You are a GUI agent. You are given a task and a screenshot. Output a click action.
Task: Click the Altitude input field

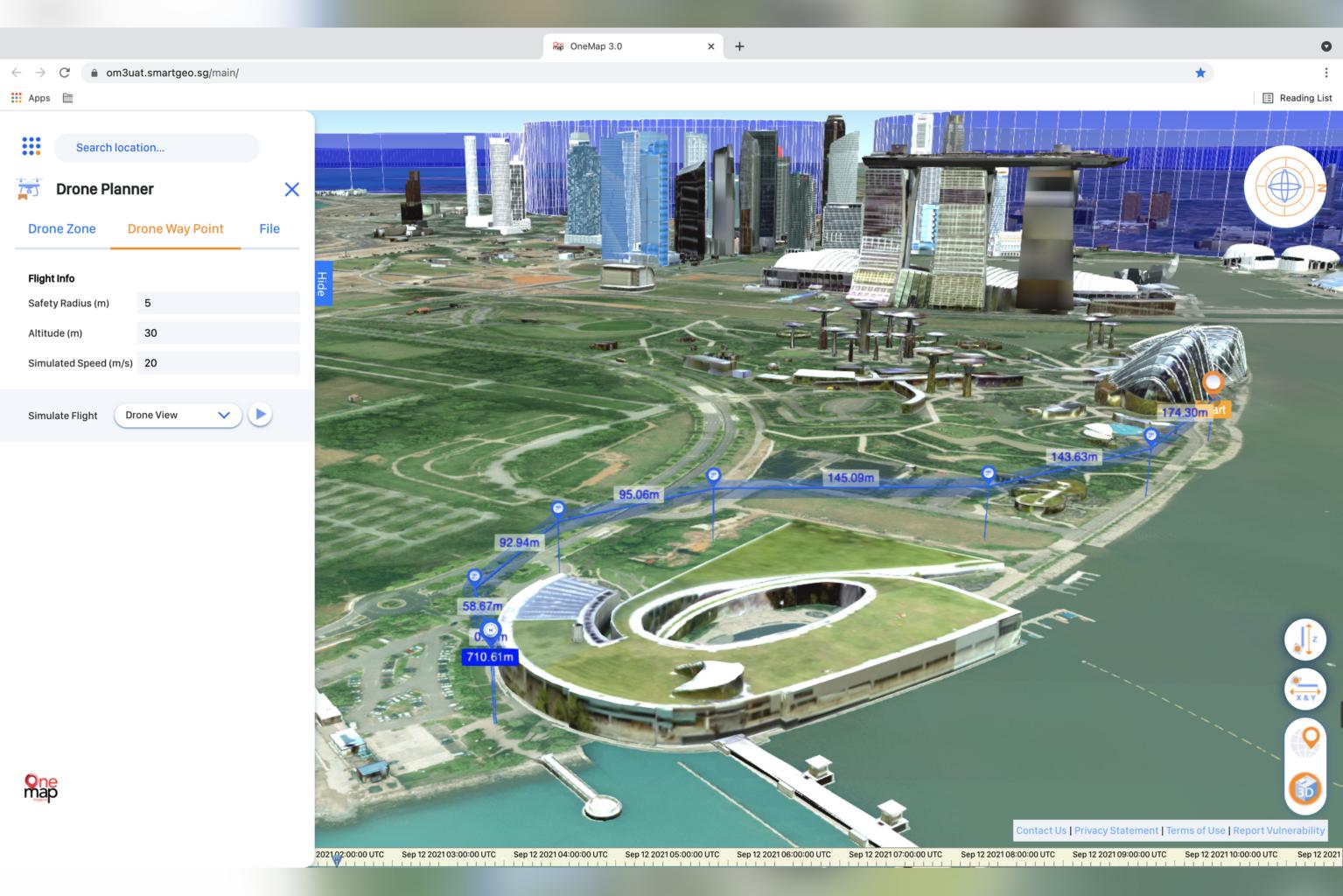click(218, 333)
